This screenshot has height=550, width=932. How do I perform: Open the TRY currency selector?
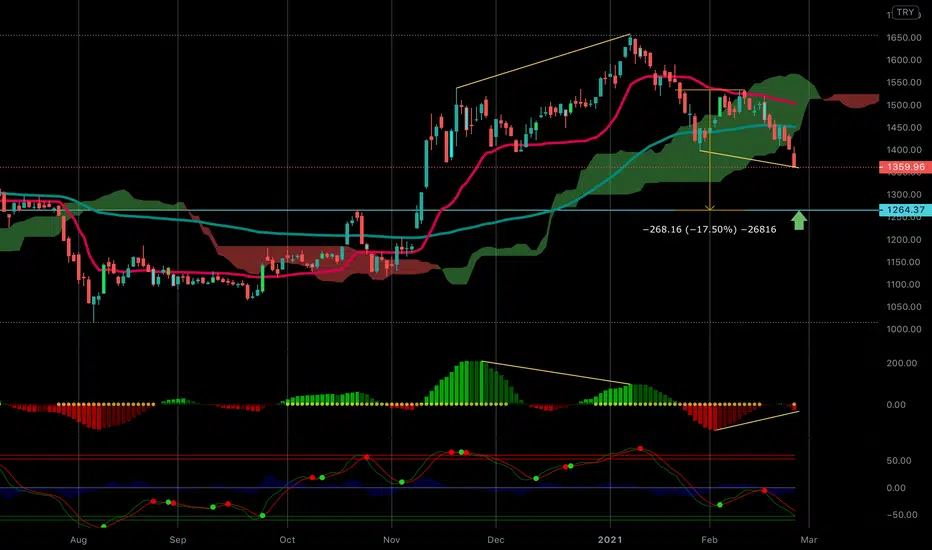click(x=905, y=12)
